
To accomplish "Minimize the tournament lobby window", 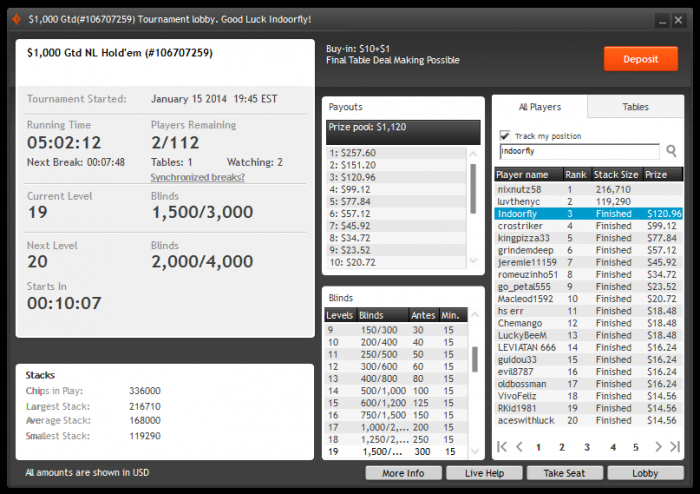I will coord(662,21).
